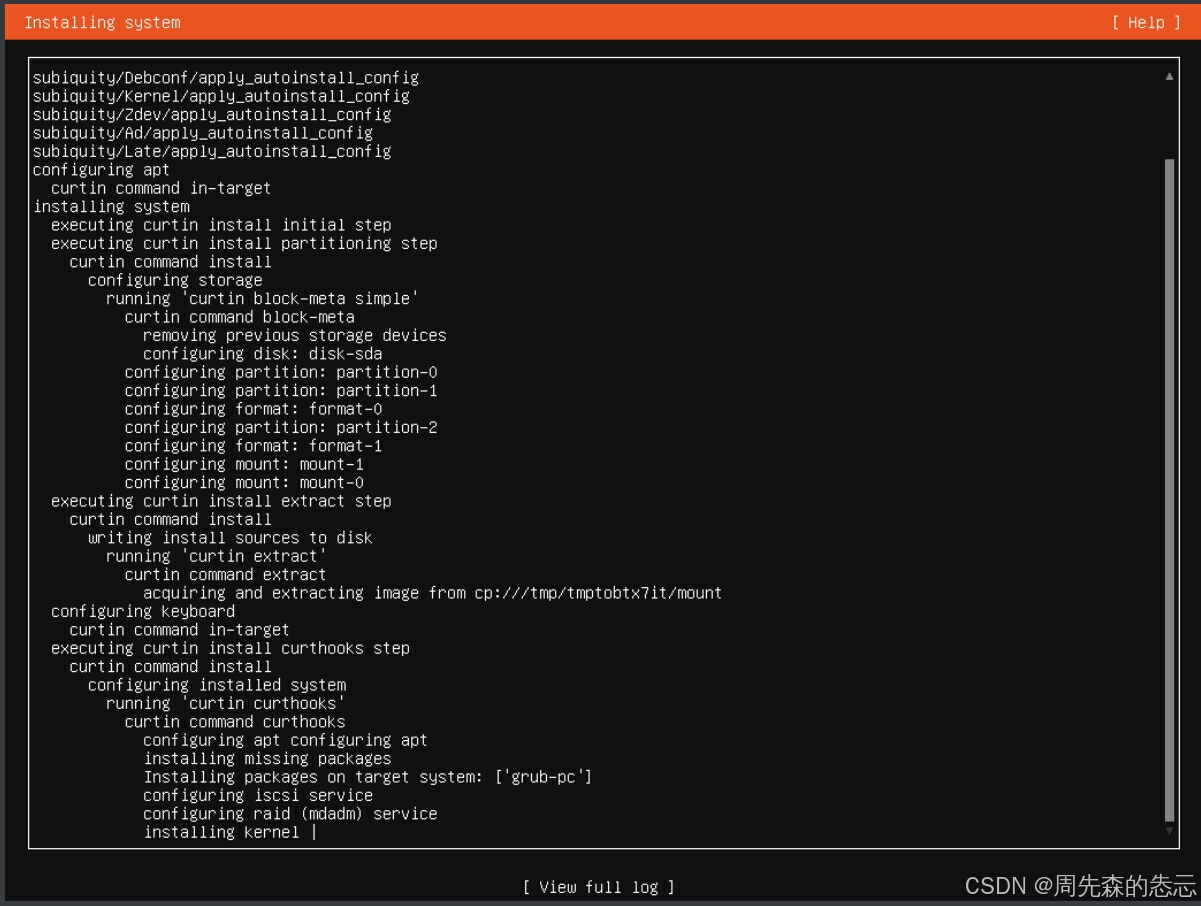Click 'configuring mount: mount-0' line

[245, 483]
